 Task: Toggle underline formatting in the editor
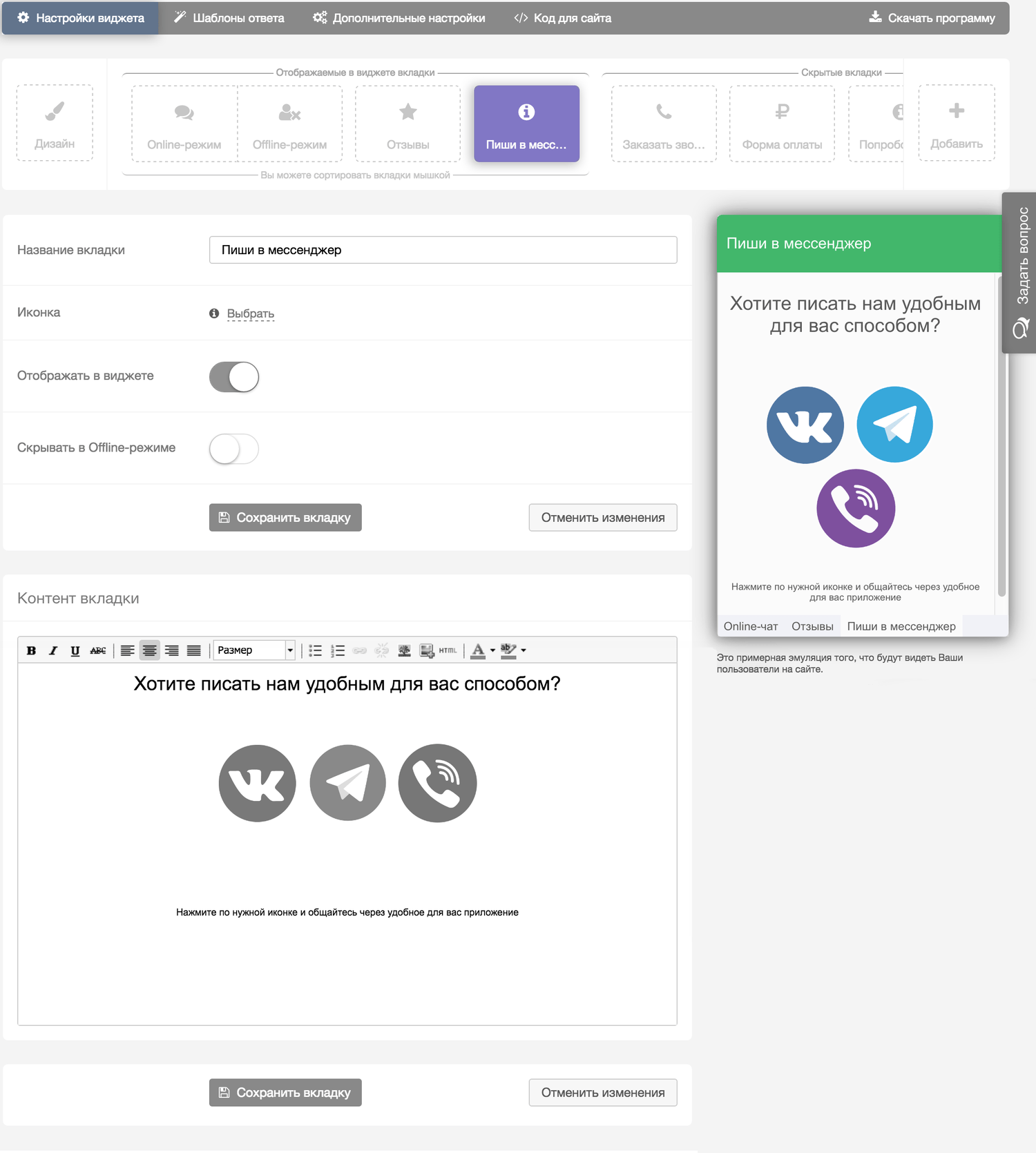coord(75,650)
